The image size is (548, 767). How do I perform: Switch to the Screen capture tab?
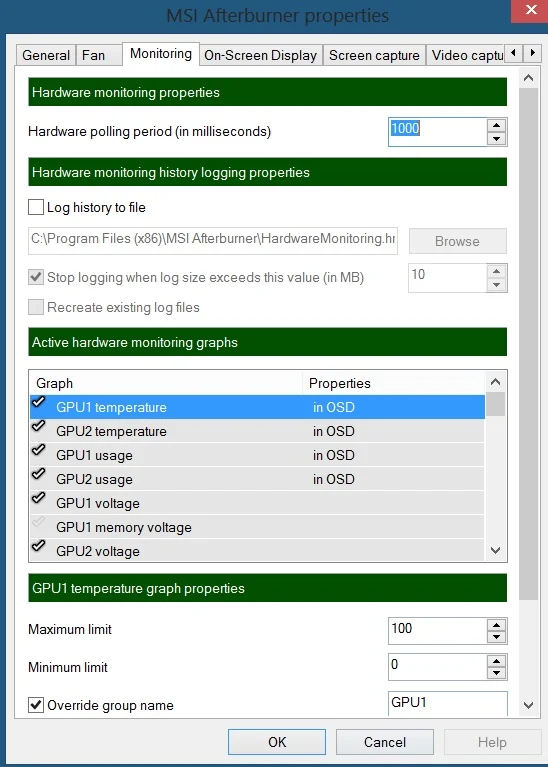coord(374,55)
